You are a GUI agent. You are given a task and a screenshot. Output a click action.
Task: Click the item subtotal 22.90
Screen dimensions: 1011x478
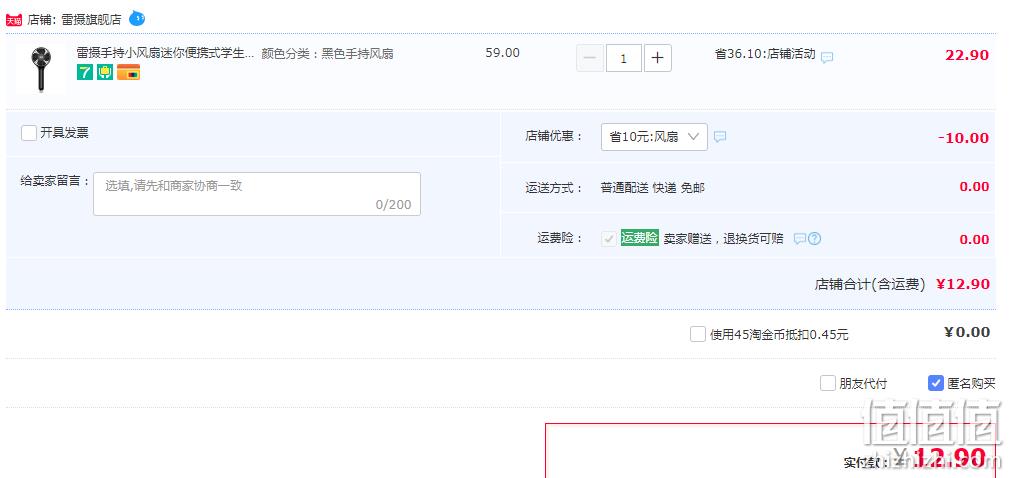[x=967, y=55]
